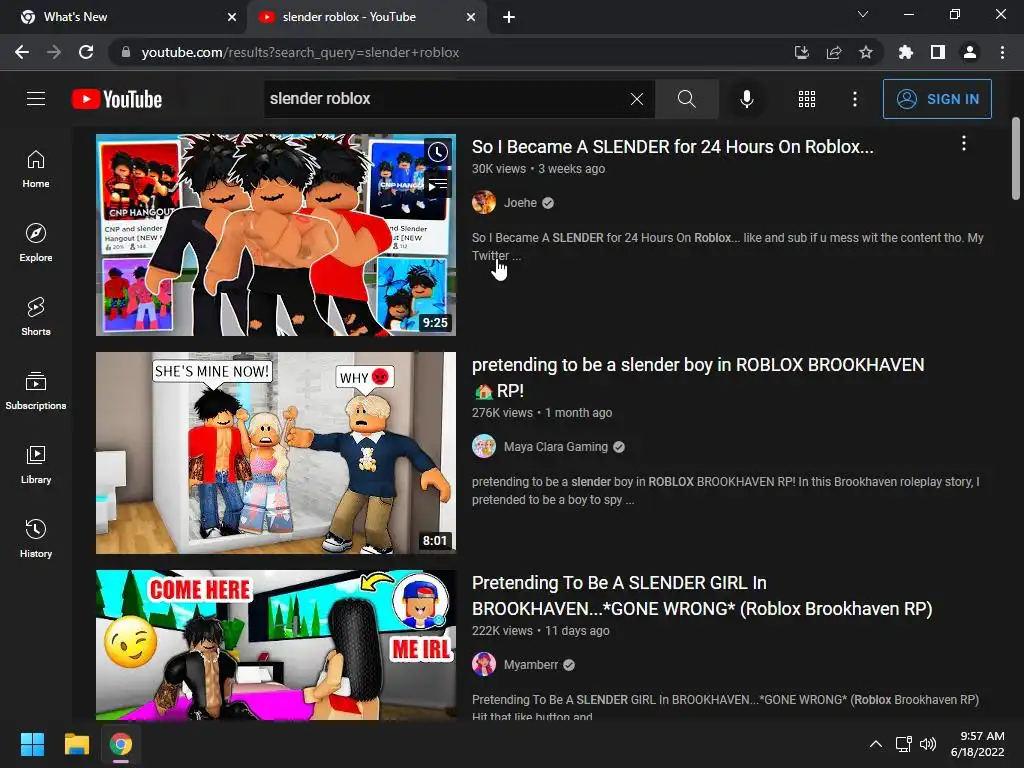Click Maya Clara Gaming channel name

point(556,447)
